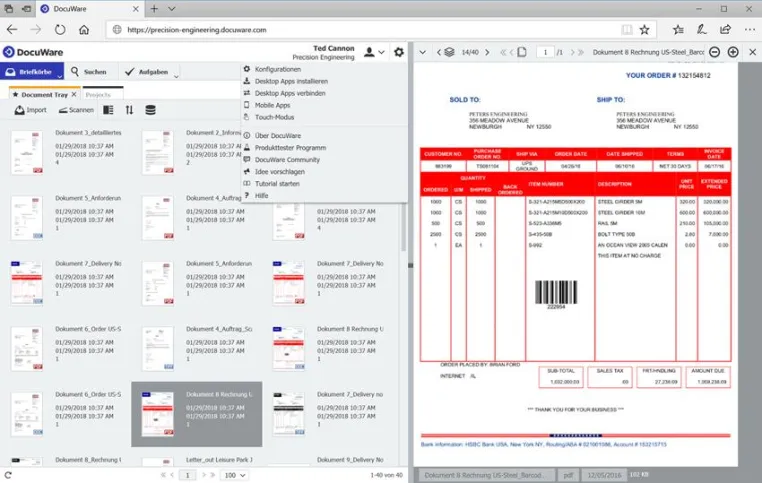Click the Import icon button
The width and height of the screenshot is (762, 483).
(31, 110)
